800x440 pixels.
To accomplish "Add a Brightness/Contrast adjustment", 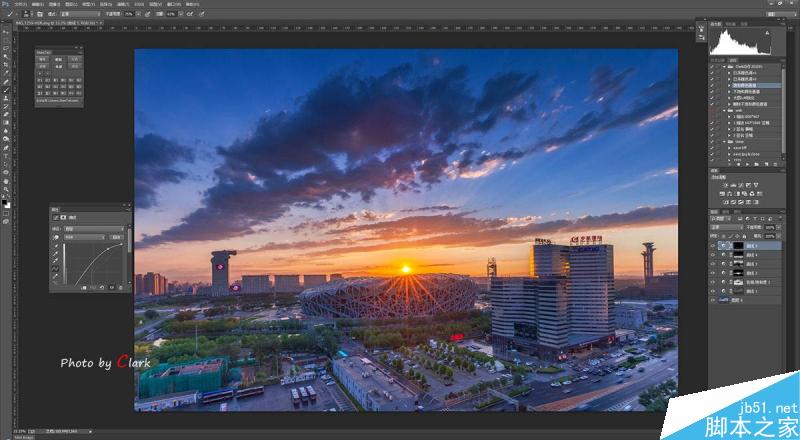I will 726,185.
